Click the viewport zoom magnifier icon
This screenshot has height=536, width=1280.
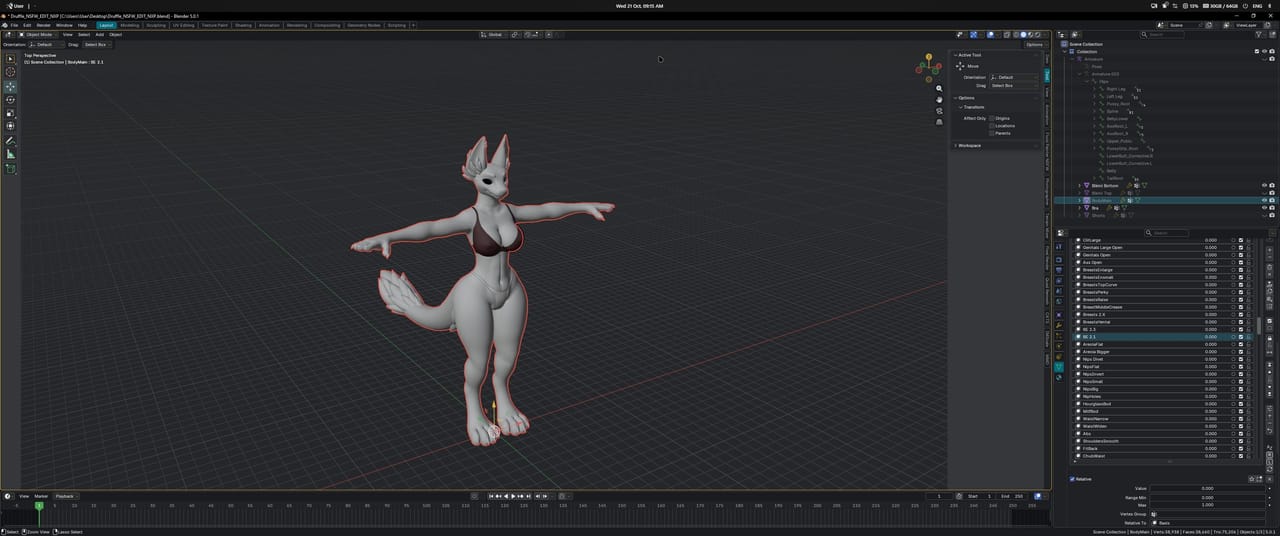pyautogui.click(x=939, y=89)
